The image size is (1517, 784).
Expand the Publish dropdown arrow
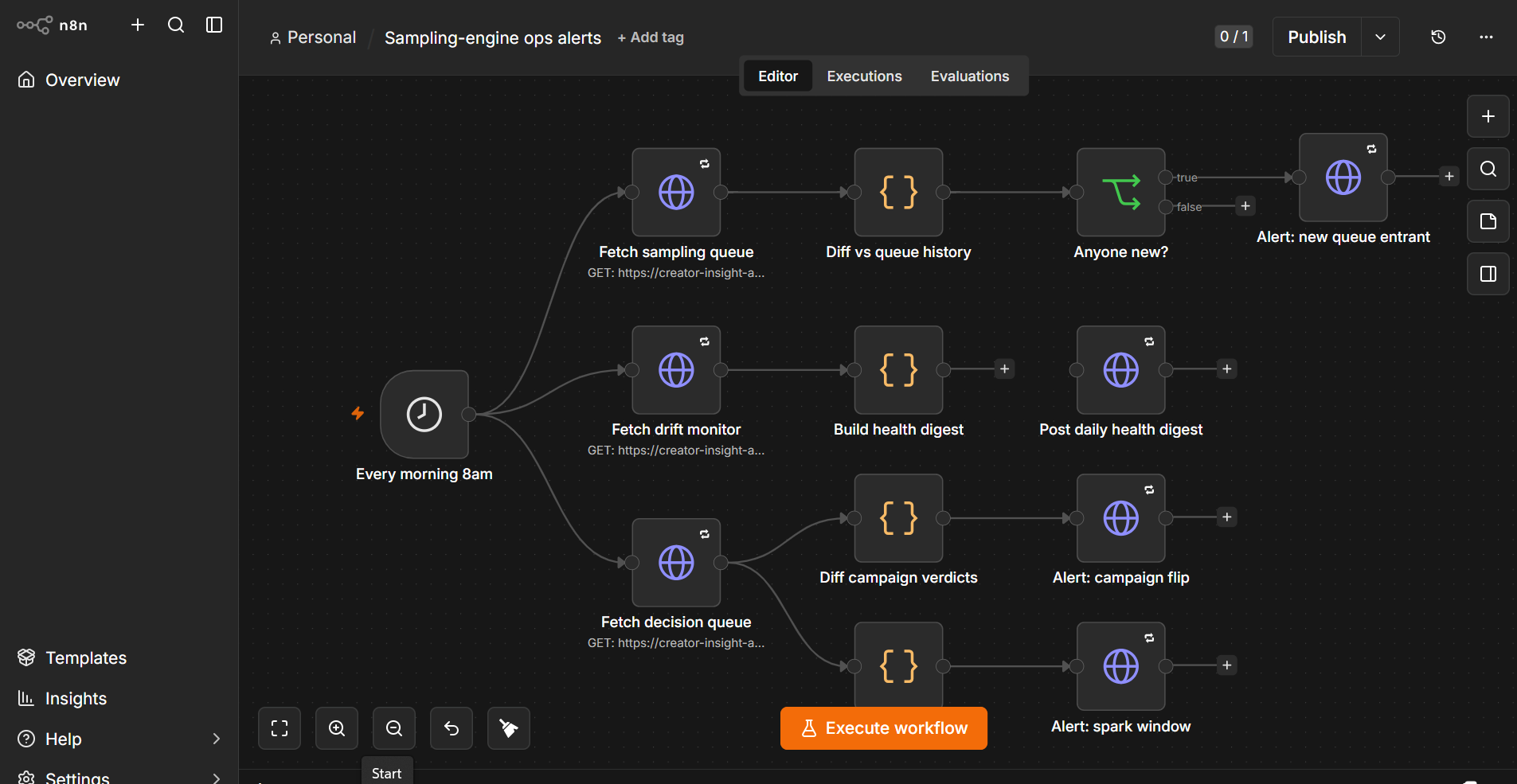(x=1381, y=37)
